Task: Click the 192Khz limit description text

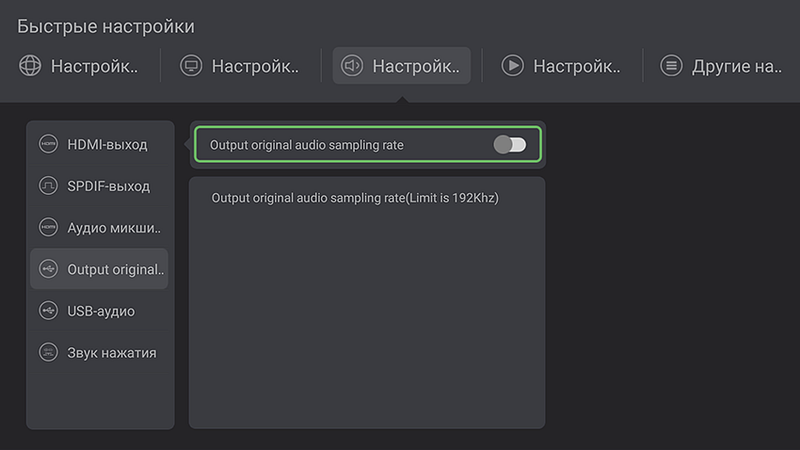Action: click(355, 198)
